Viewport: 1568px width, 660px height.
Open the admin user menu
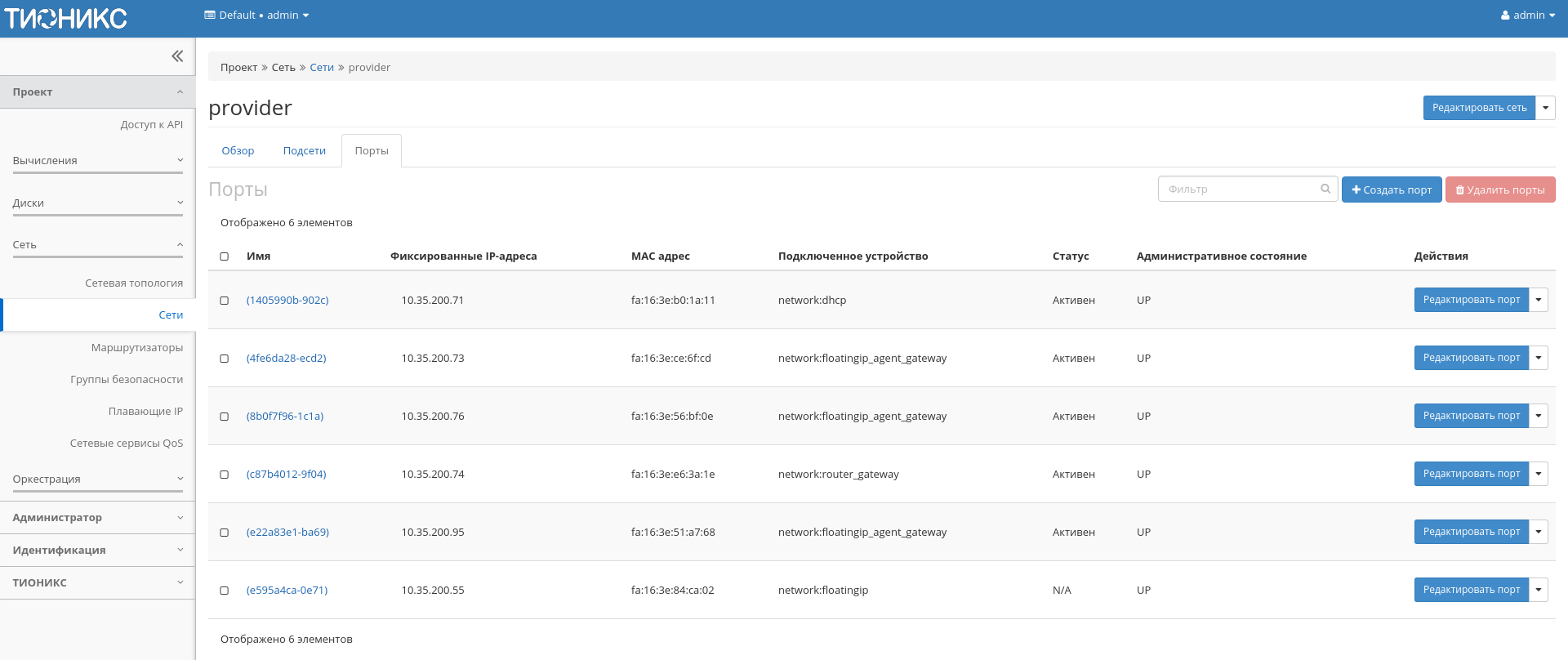click(1527, 16)
